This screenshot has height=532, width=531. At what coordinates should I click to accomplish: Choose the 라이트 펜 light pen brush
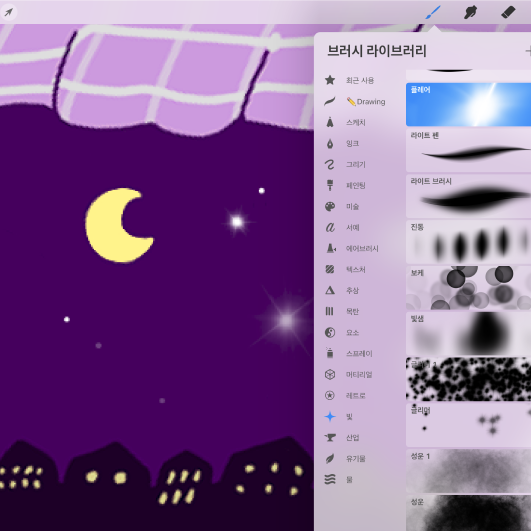(469, 150)
